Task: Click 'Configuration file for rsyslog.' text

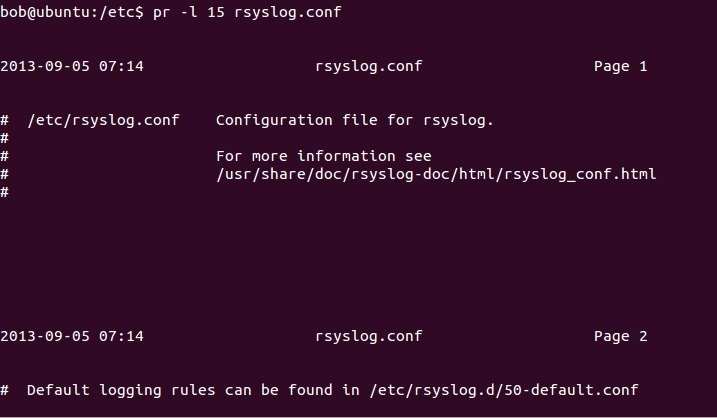Action: pyautogui.click(x=355, y=120)
